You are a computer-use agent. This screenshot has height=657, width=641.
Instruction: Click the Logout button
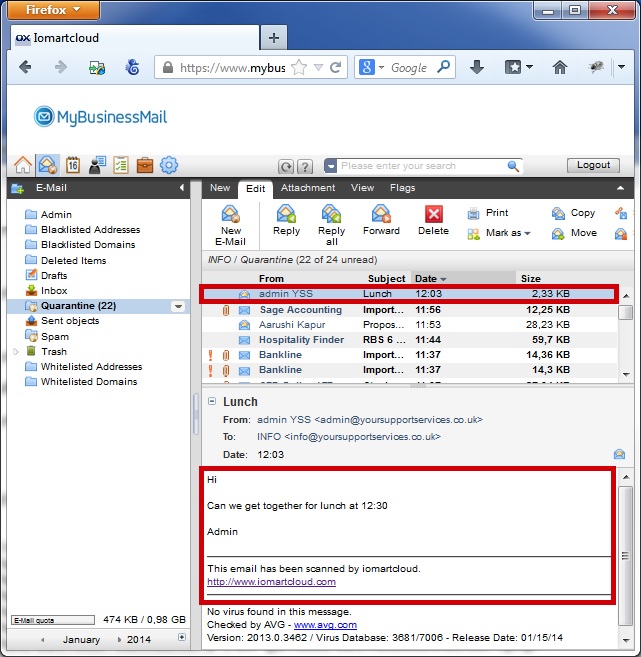[593, 165]
